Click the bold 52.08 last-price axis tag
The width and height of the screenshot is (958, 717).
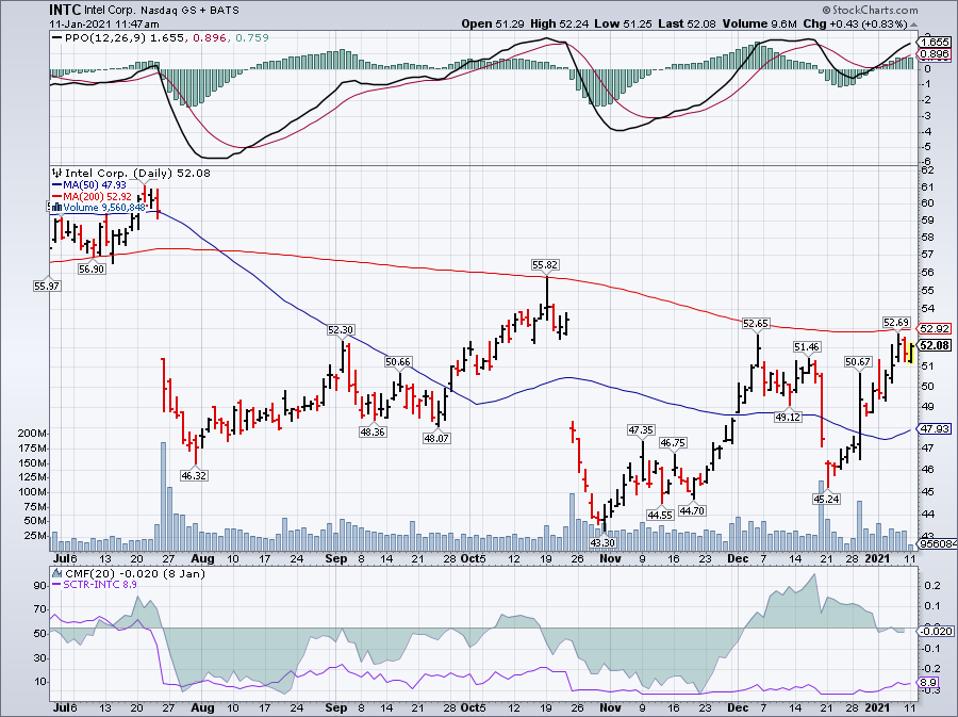(x=934, y=346)
